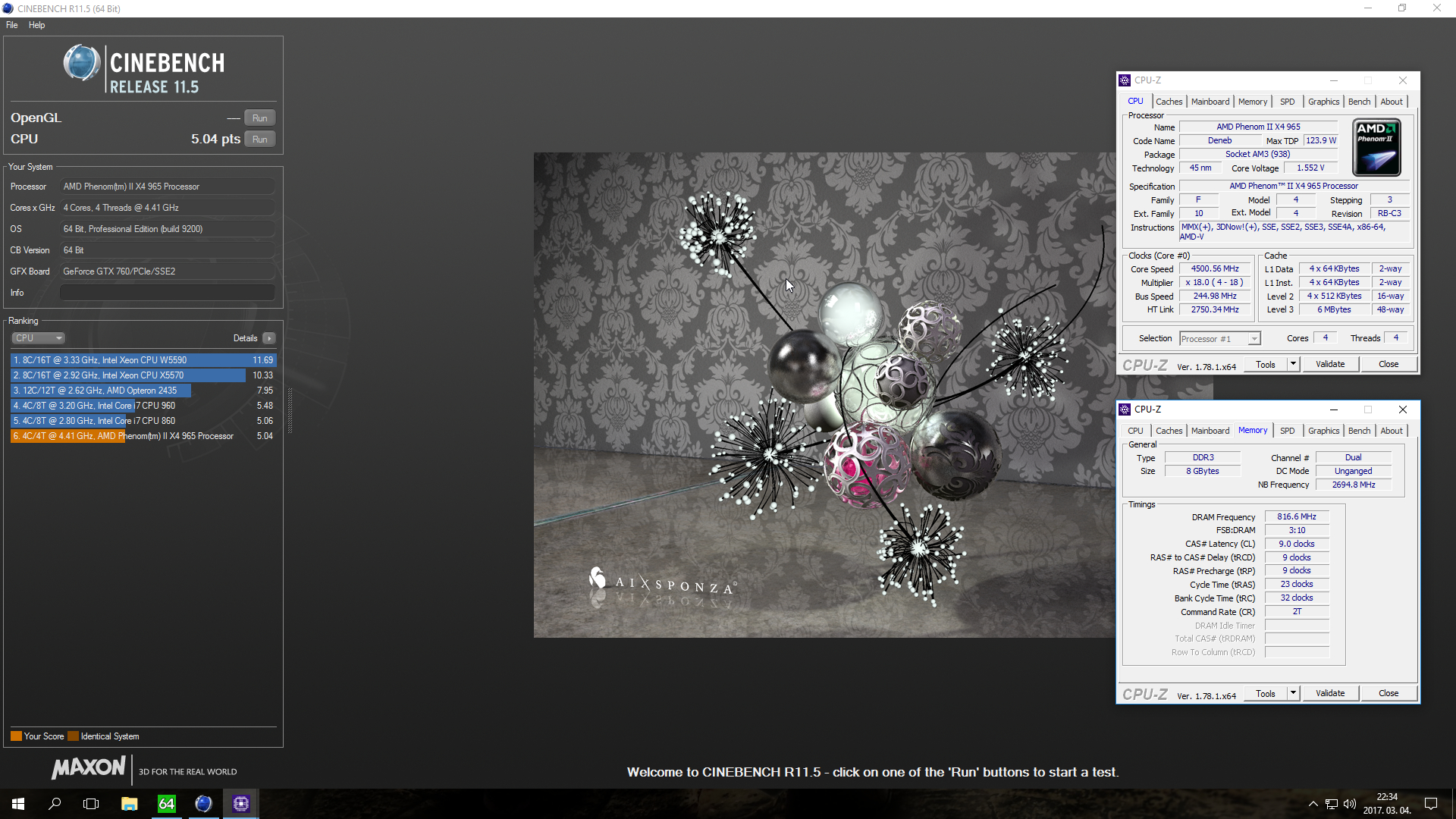The height and width of the screenshot is (819, 1456).
Task: Switch to CPU tab in lower CPU-Z
Action: point(1135,431)
